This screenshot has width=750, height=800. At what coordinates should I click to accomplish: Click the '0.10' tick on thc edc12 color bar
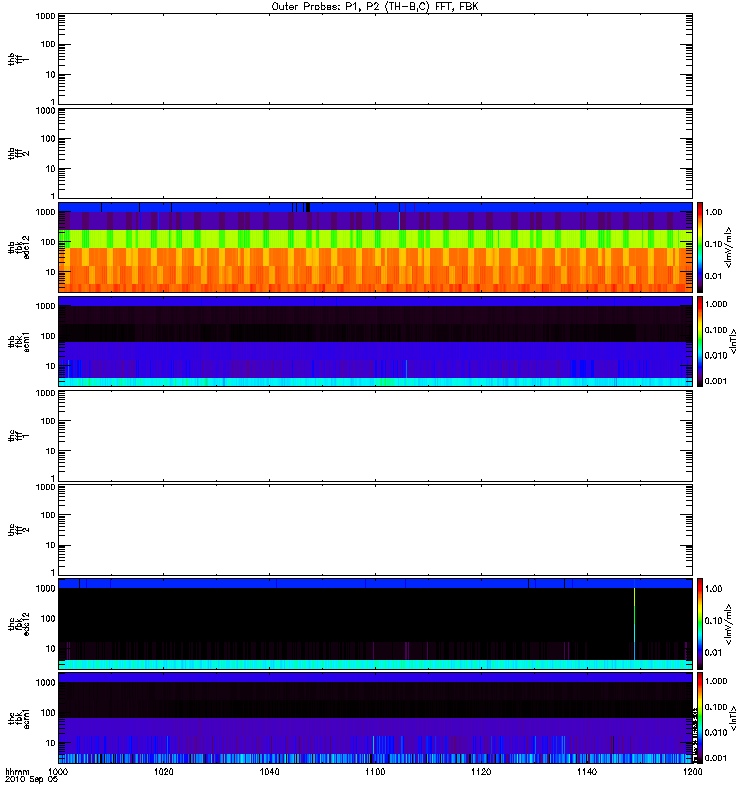pos(714,620)
